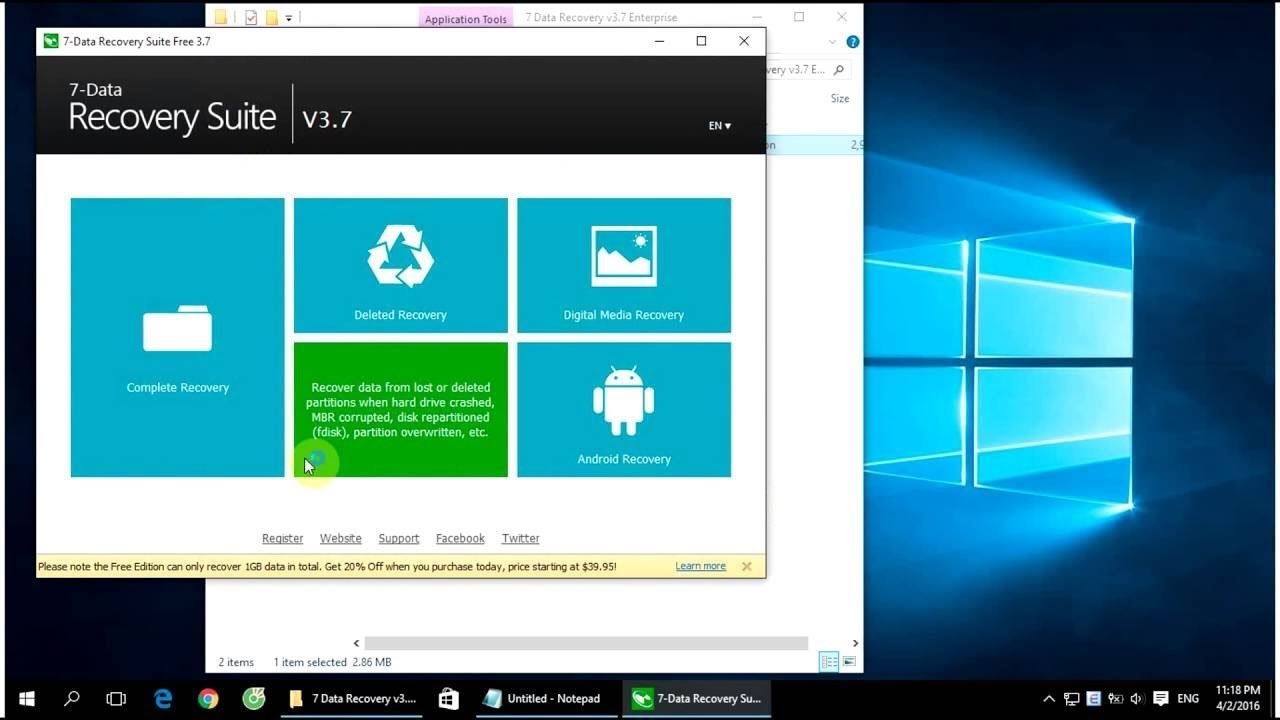
Task: Open the Website link
Action: (340, 538)
